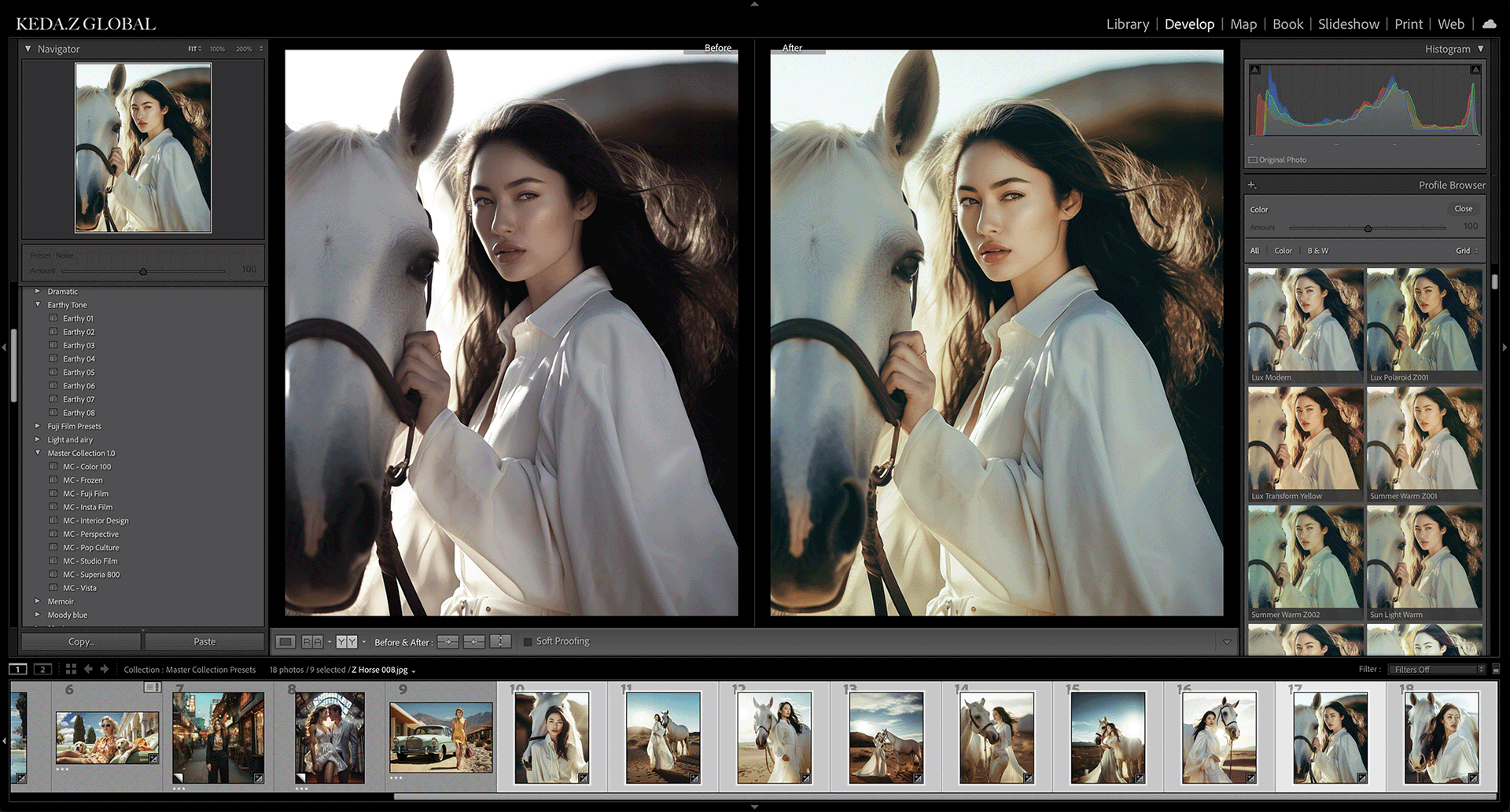Switch to secondary display window 2
Screen dimensions: 1510x812
43,669
